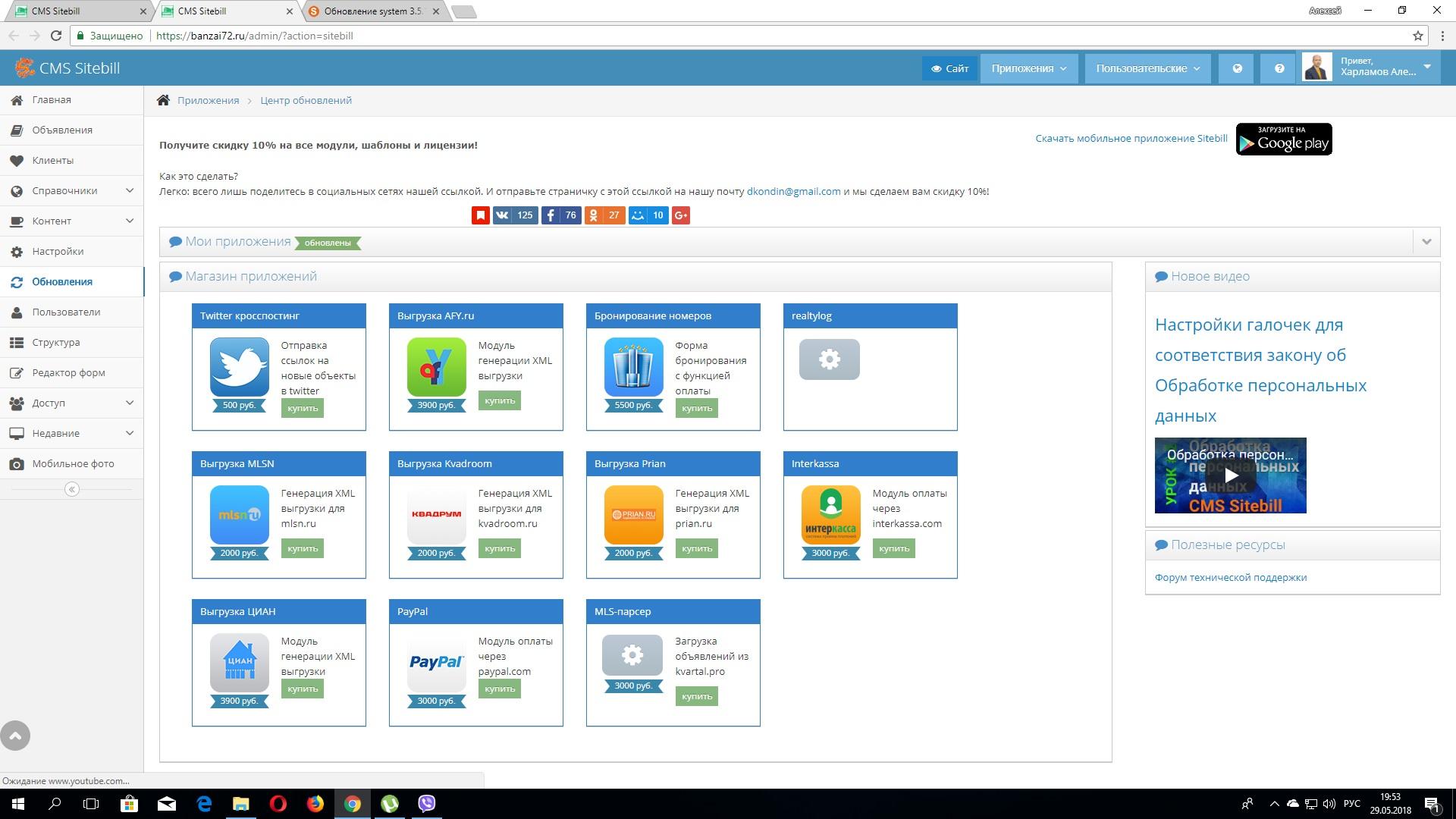Viewport: 1456px width, 819px height.
Task: Open Пользователи in the sidebar
Action: [x=72, y=312]
